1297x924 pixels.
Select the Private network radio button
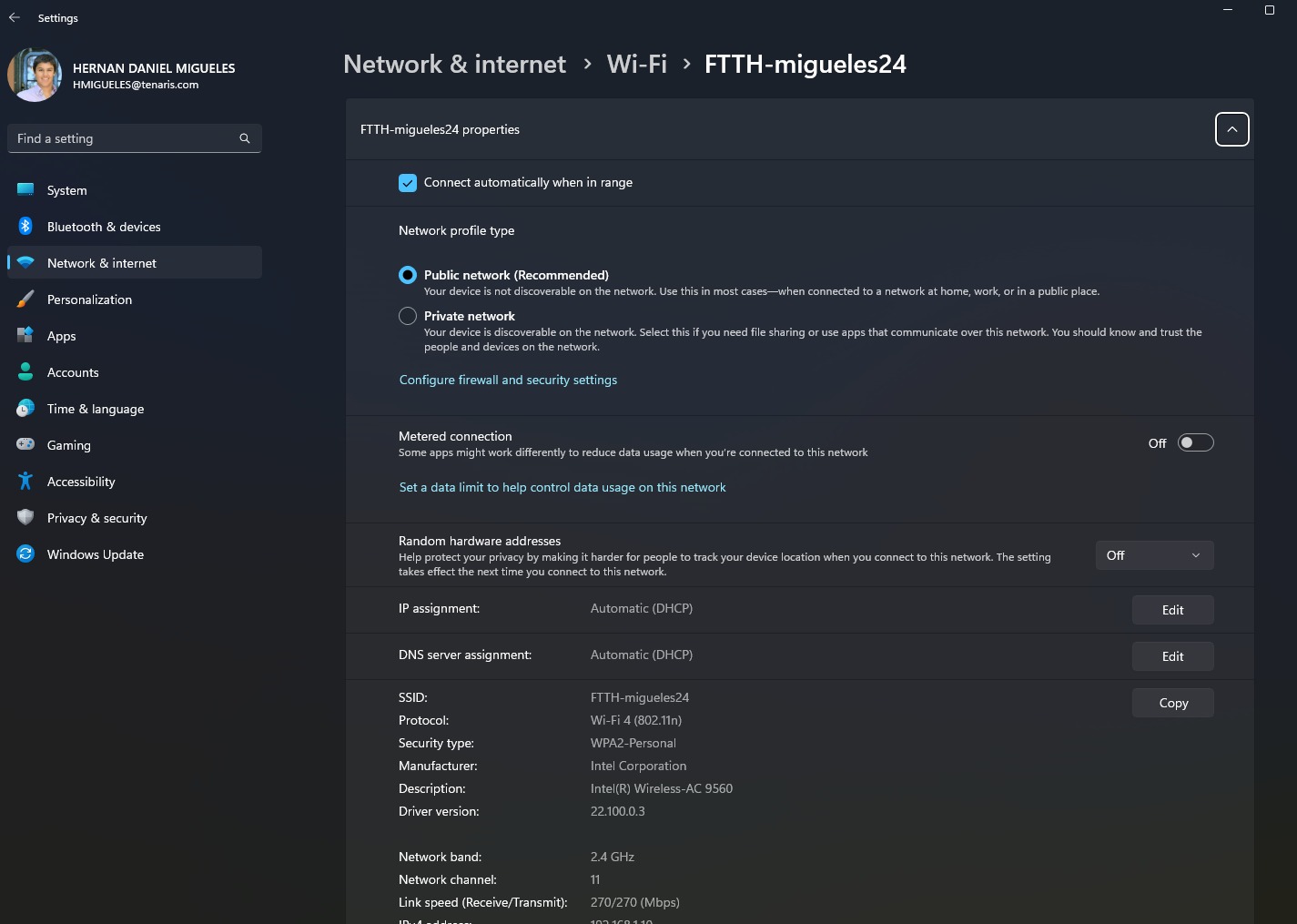click(x=408, y=316)
